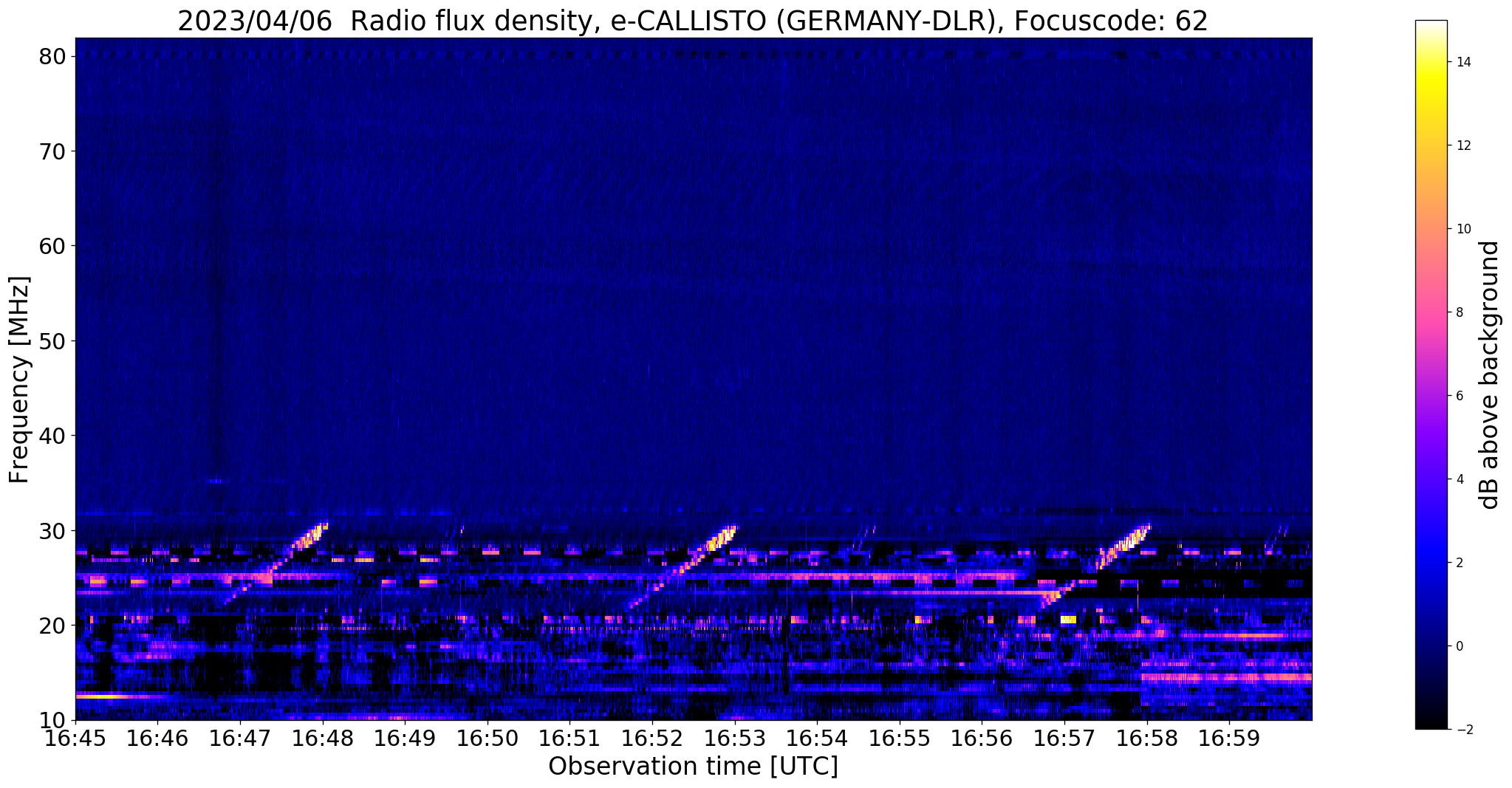The width and height of the screenshot is (1512, 788).
Task: Click y-axis tick label 80
Action: (x=52, y=56)
